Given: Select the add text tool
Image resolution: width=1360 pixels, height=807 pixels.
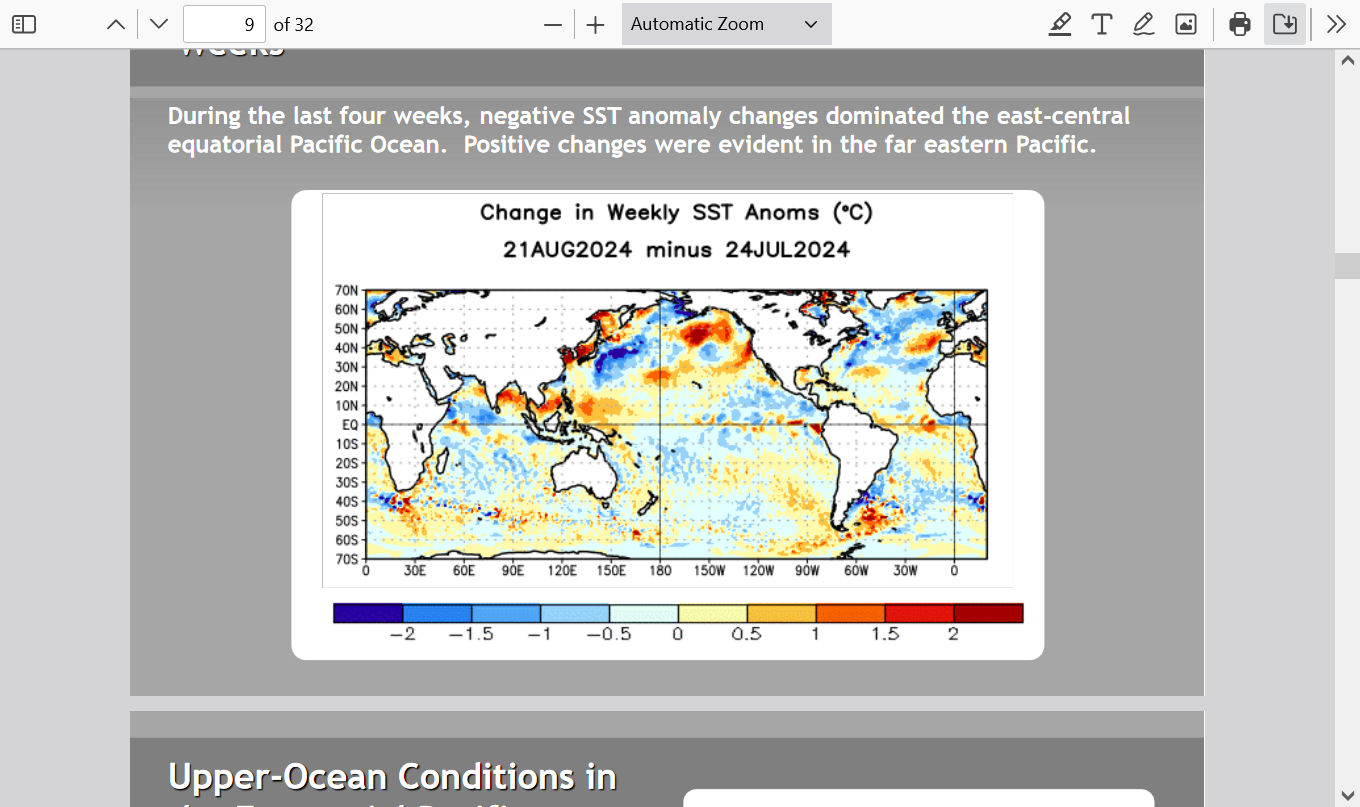Looking at the screenshot, I should click(1102, 24).
